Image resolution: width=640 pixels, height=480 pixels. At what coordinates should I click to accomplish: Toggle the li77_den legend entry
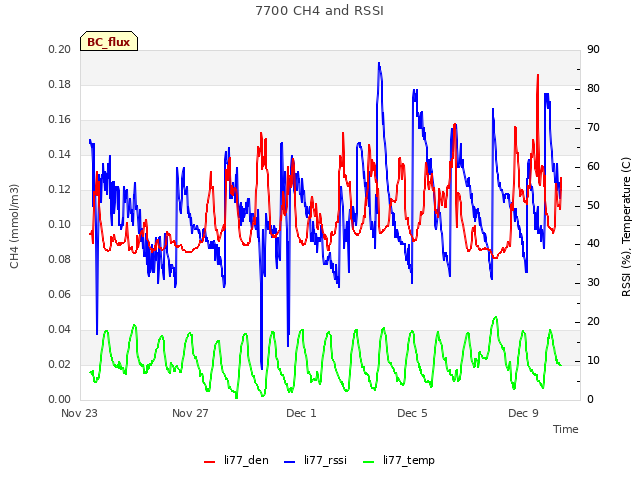coord(236,460)
